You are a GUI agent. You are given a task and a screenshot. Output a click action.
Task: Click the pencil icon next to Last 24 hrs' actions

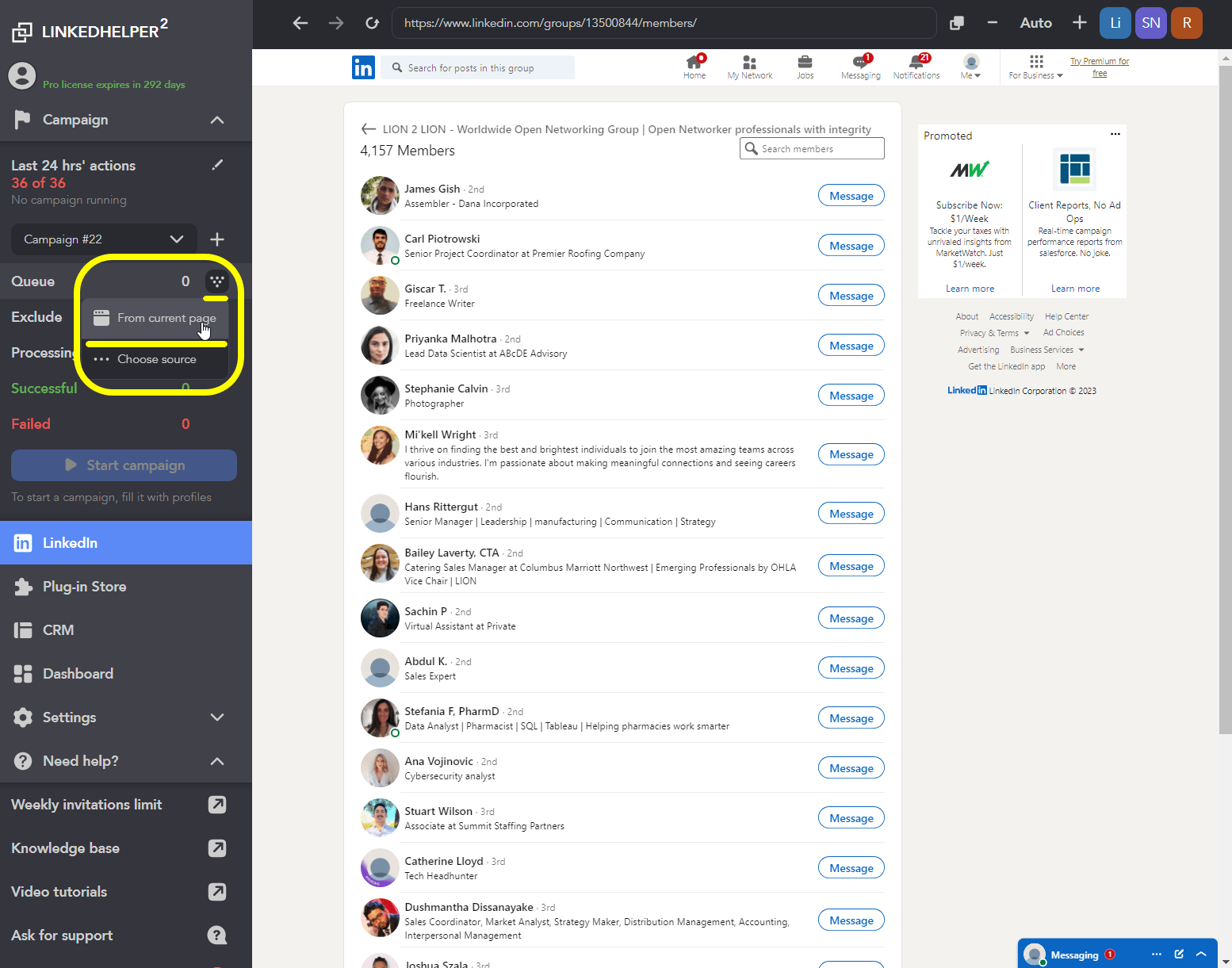pos(218,165)
